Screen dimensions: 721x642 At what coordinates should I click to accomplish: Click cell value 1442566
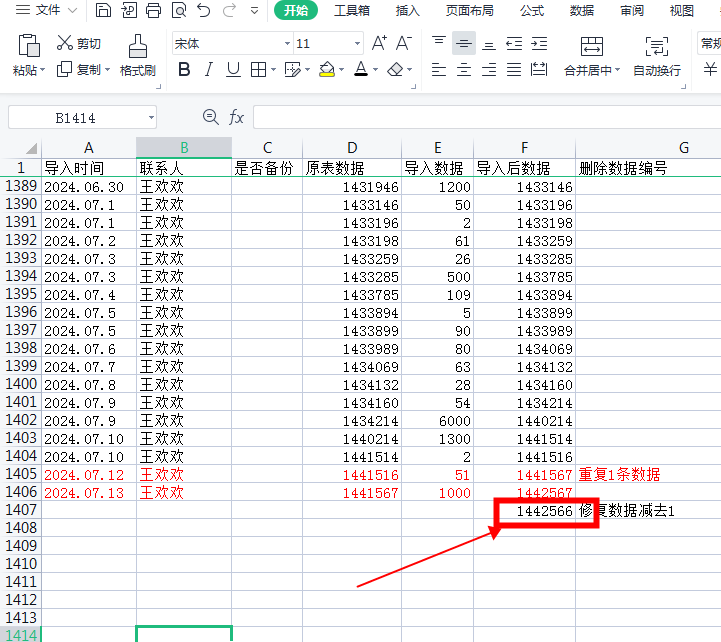point(525,510)
